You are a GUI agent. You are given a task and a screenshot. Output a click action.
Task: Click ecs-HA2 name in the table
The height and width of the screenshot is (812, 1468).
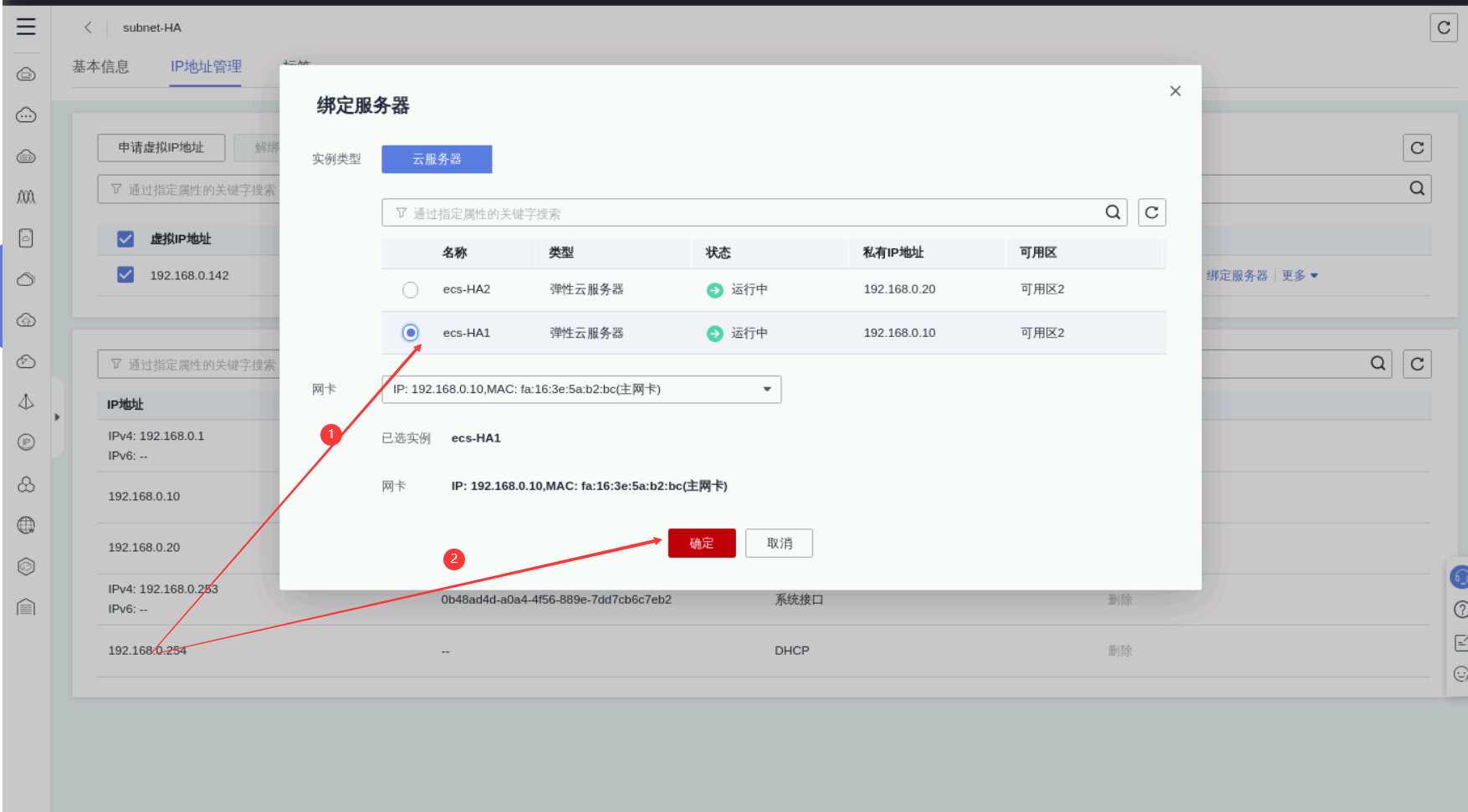(467, 289)
